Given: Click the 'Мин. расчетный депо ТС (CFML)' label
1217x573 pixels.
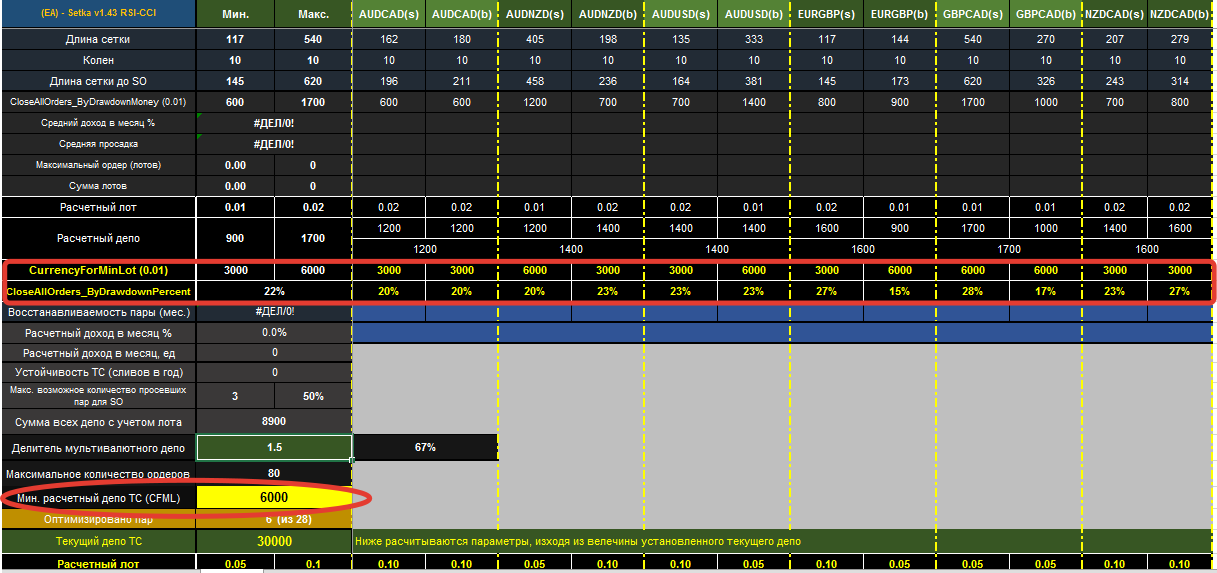Looking at the screenshot, I should tap(98, 498).
